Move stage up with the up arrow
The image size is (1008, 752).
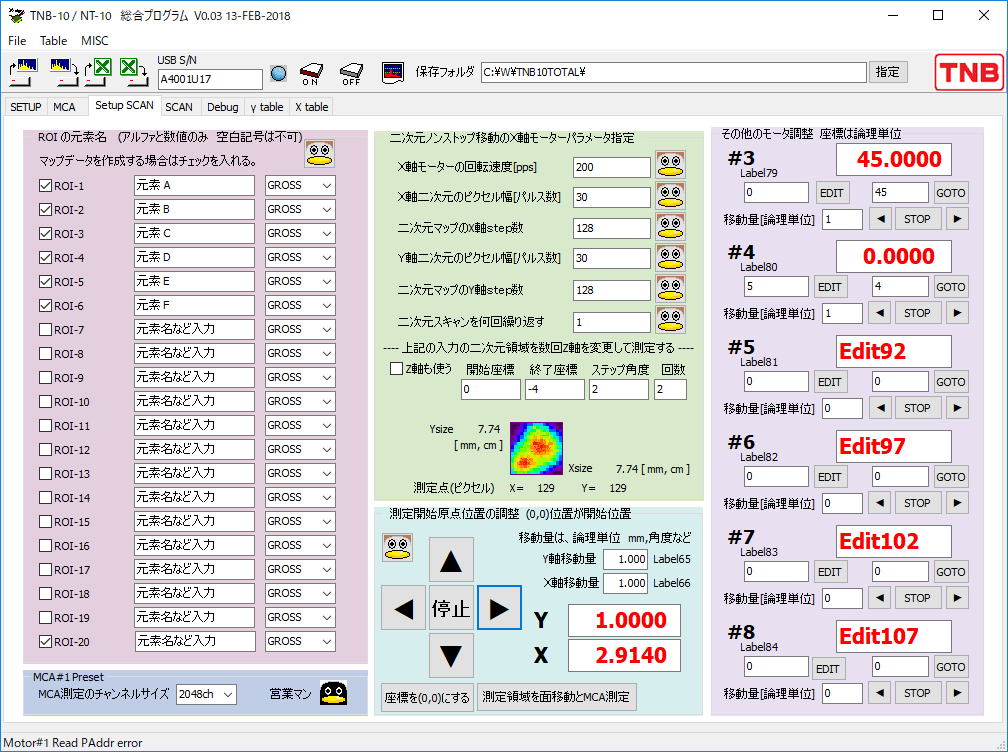click(x=451, y=560)
